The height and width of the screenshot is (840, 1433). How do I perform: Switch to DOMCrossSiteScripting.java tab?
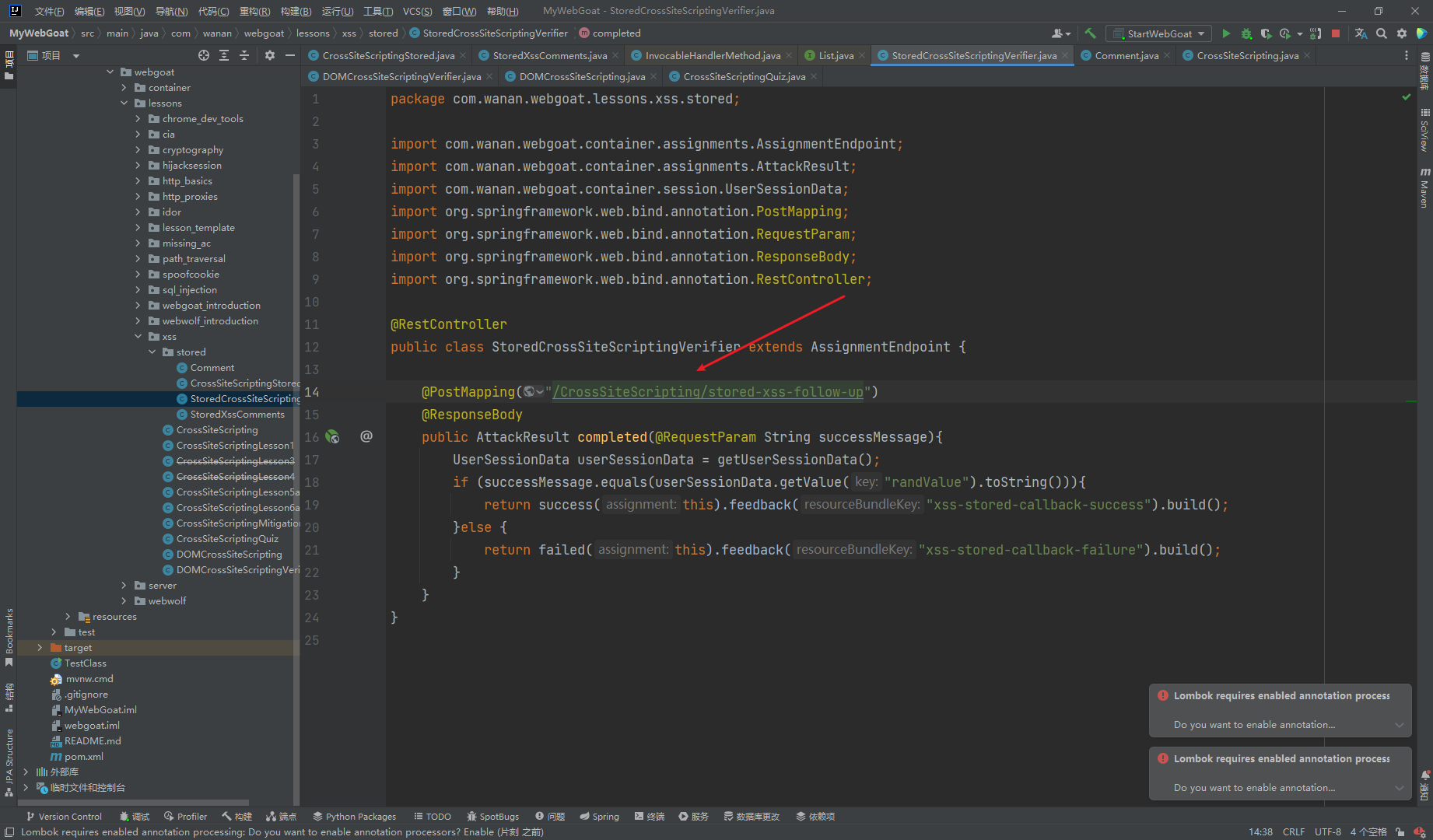(582, 76)
